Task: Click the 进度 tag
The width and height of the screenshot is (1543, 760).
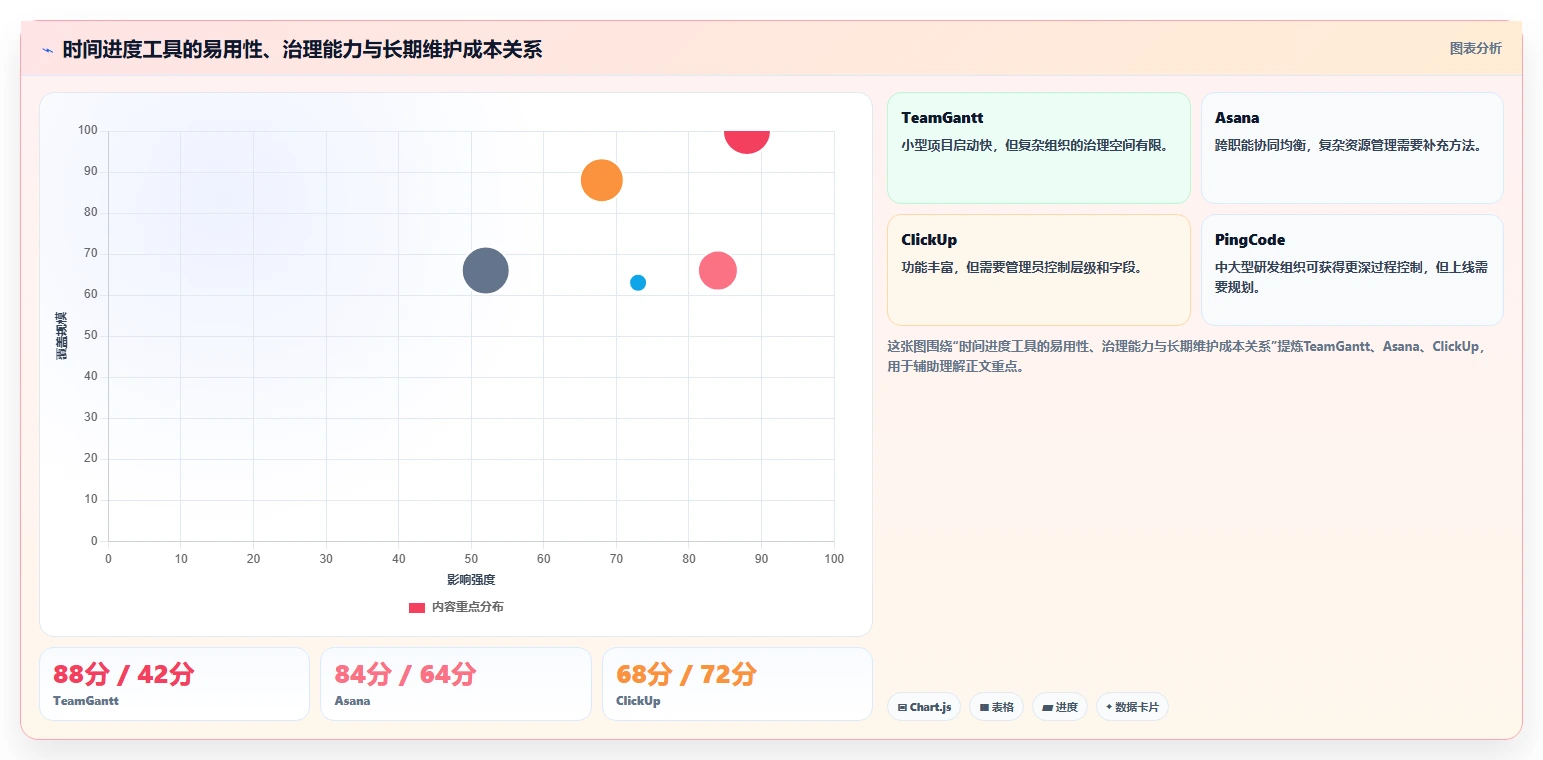Action: coord(1060,707)
